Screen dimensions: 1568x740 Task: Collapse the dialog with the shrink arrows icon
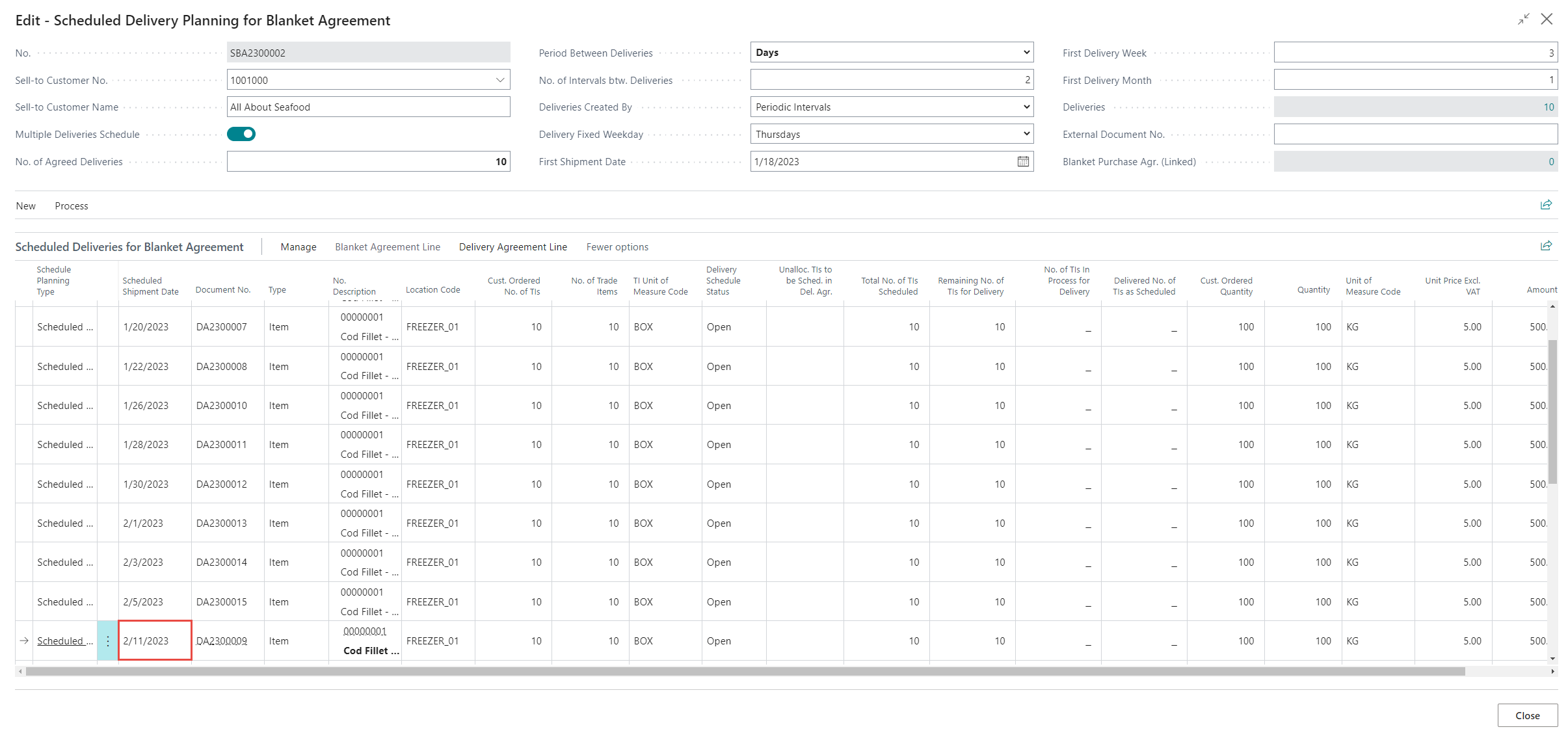(1523, 20)
